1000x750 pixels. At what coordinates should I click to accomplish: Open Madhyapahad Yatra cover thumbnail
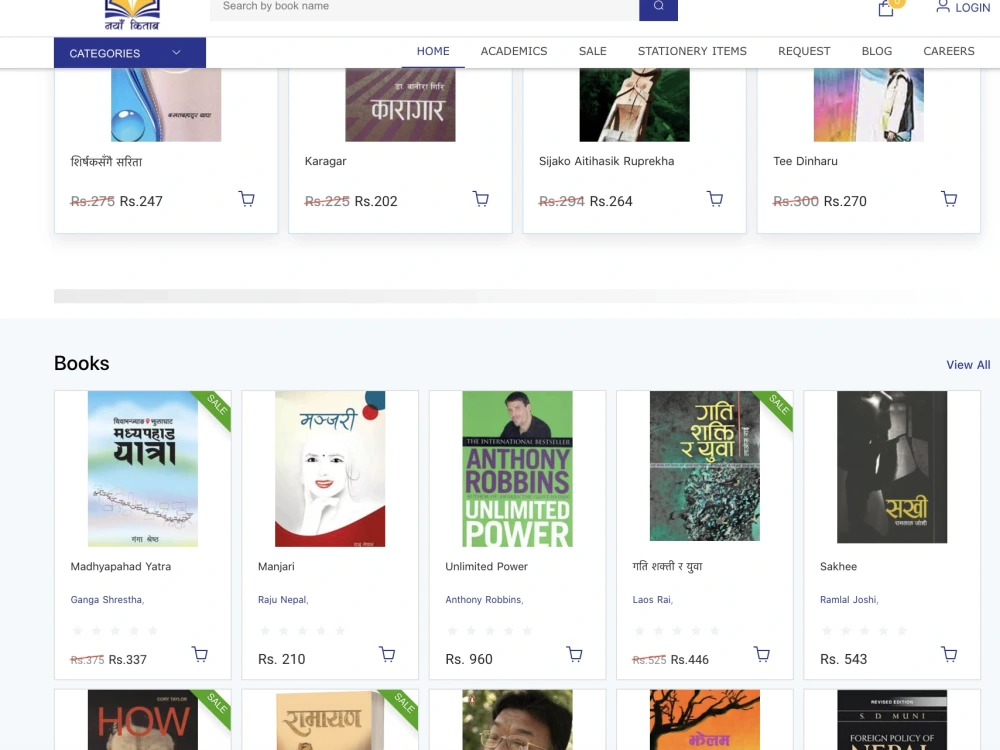[x=143, y=469]
